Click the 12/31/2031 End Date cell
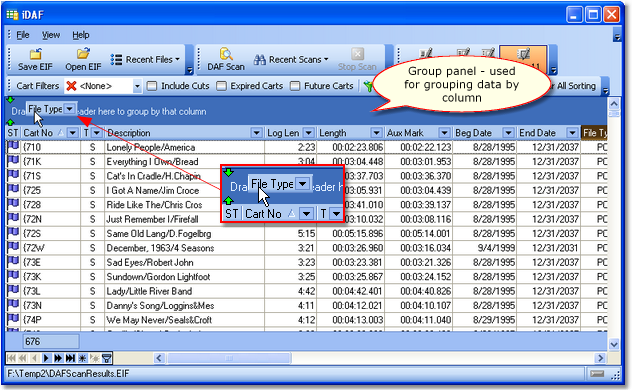The image size is (632, 392). (549, 248)
